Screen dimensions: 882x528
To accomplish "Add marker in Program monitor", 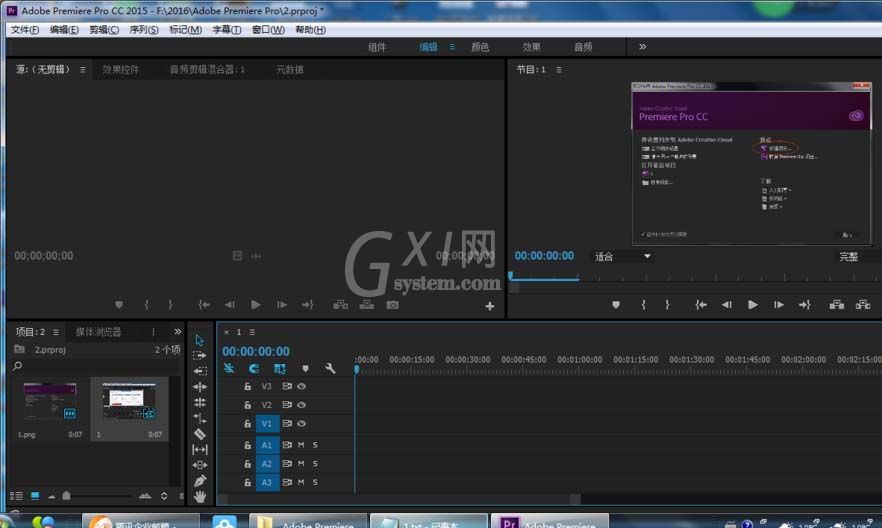I will click(x=616, y=305).
